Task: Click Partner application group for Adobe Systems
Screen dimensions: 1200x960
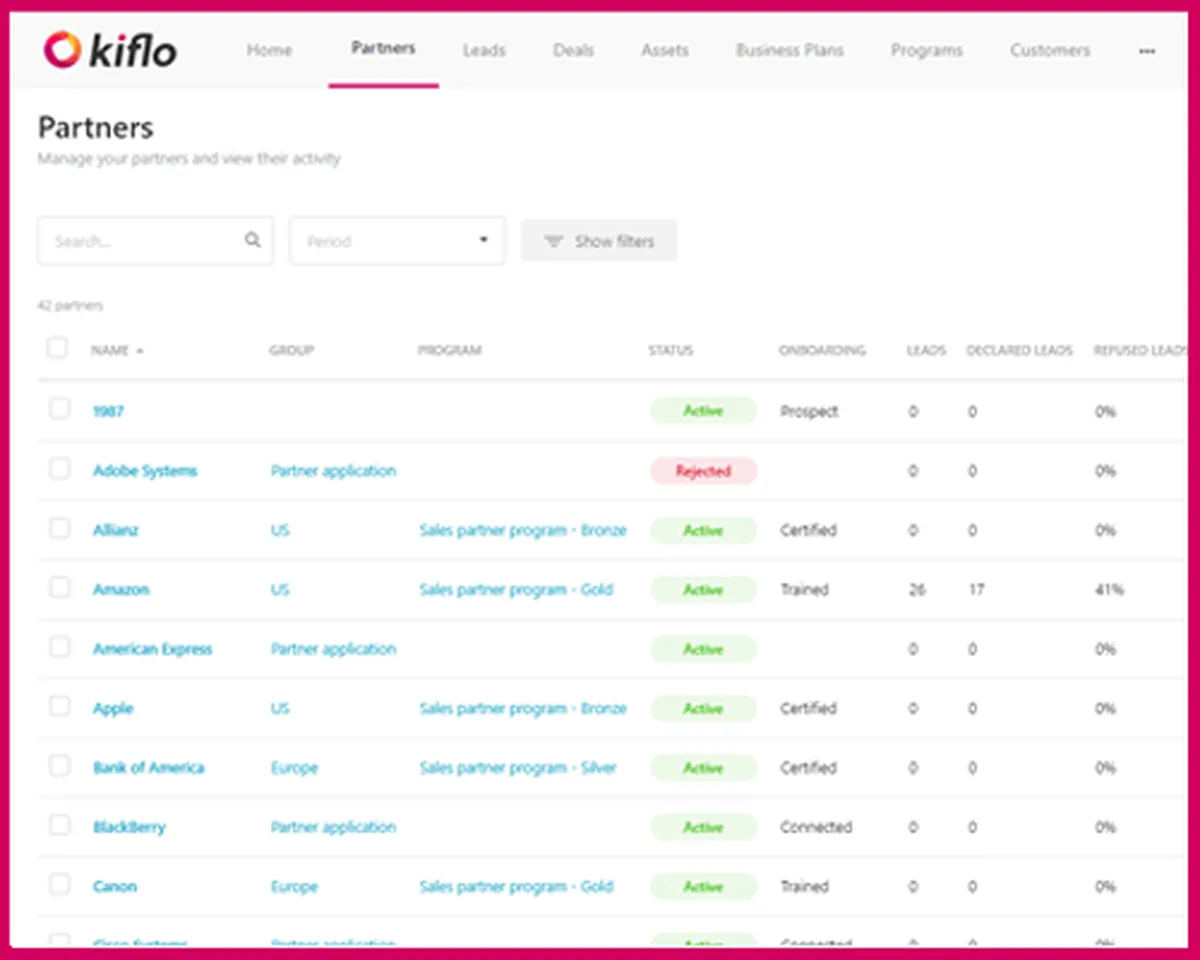Action: point(333,471)
